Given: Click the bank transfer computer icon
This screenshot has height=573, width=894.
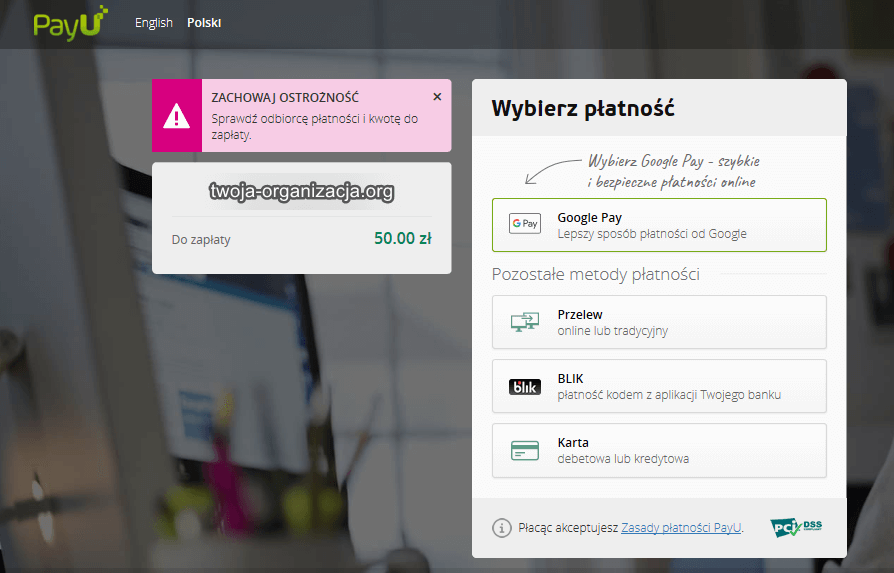Looking at the screenshot, I should point(525,322).
